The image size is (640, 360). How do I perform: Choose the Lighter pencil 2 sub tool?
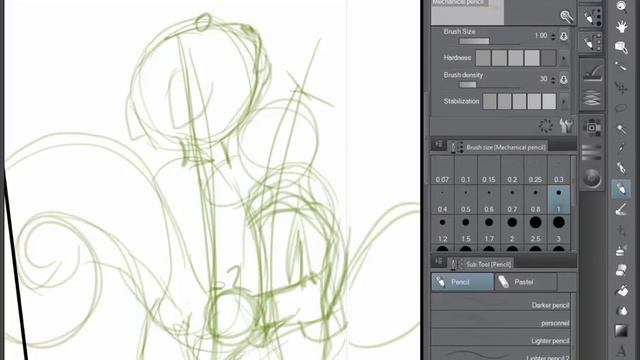click(x=501, y=354)
